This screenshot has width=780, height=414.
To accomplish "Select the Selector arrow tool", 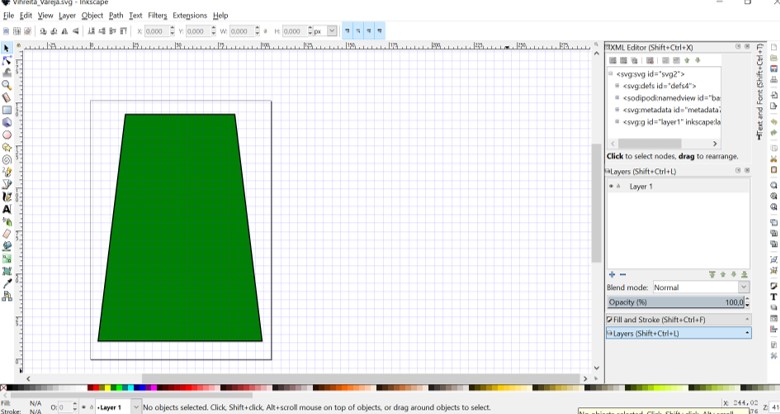I will pyautogui.click(x=6, y=48).
